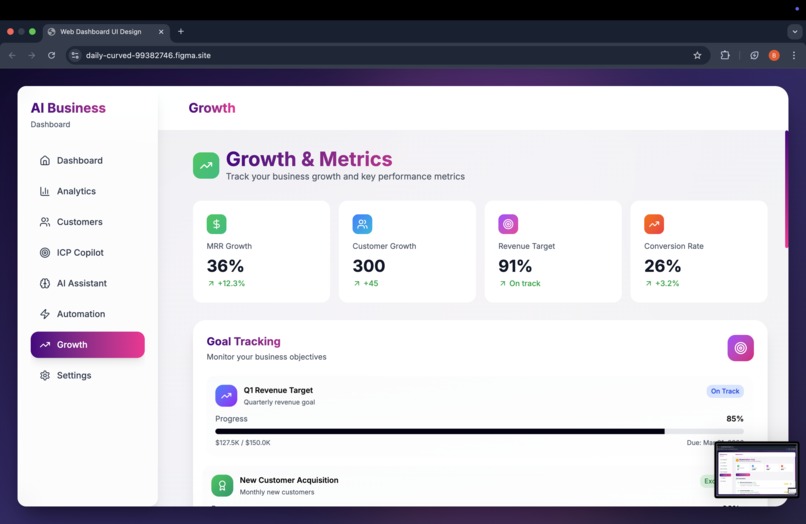
Task: Click the green dollar MRR Growth icon
Action: point(216,224)
